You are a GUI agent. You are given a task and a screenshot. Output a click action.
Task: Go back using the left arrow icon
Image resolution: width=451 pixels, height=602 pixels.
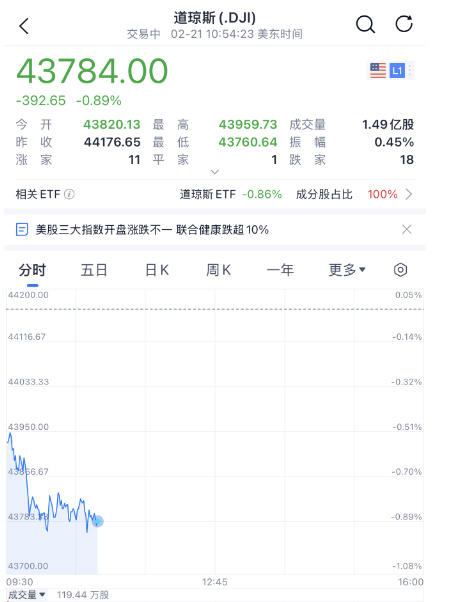(x=24, y=26)
